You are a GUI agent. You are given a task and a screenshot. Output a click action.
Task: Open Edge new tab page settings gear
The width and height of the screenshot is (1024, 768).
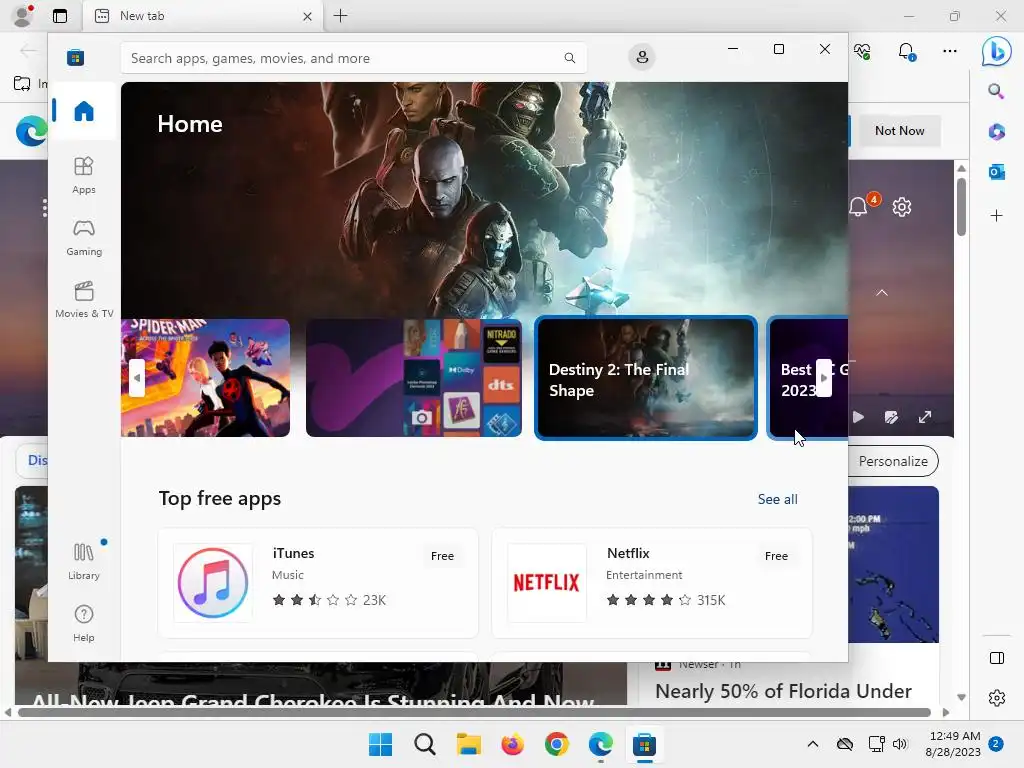pos(902,207)
